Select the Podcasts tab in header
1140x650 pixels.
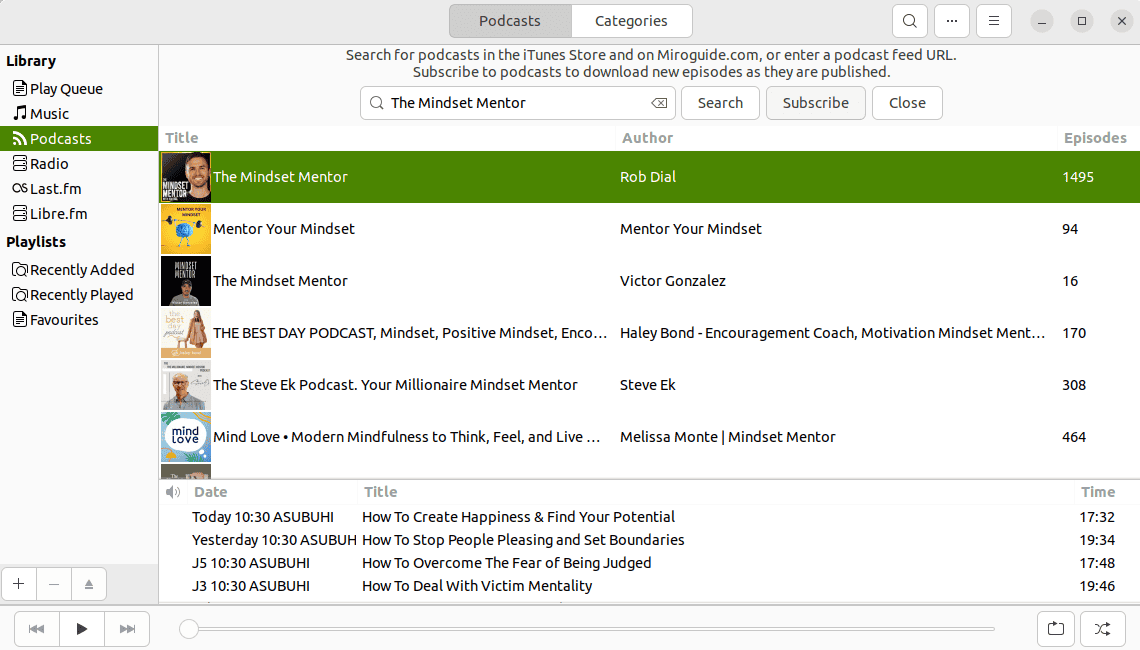510,21
